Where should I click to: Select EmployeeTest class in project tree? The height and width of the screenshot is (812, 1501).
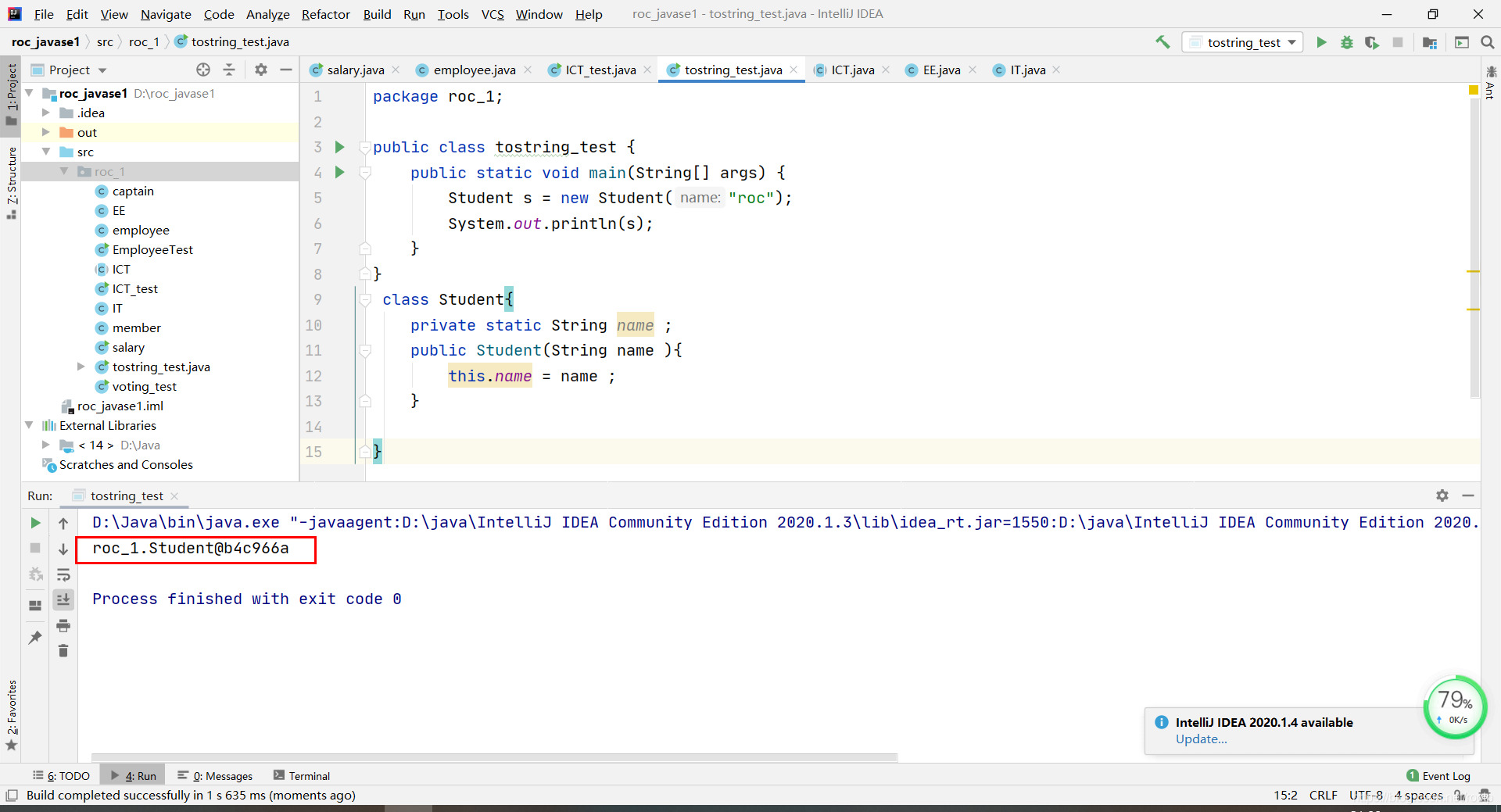[x=152, y=249]
